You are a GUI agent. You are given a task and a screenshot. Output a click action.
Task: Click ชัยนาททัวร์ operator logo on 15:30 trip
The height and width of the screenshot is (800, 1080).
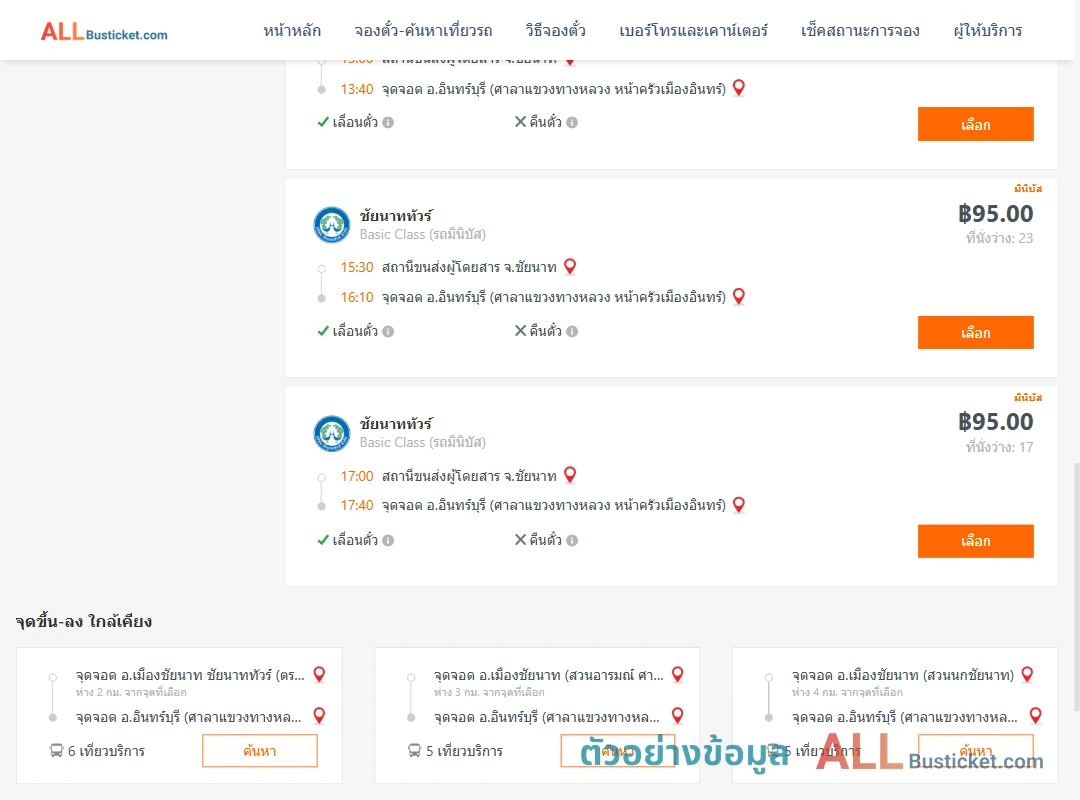pos(332,225)
